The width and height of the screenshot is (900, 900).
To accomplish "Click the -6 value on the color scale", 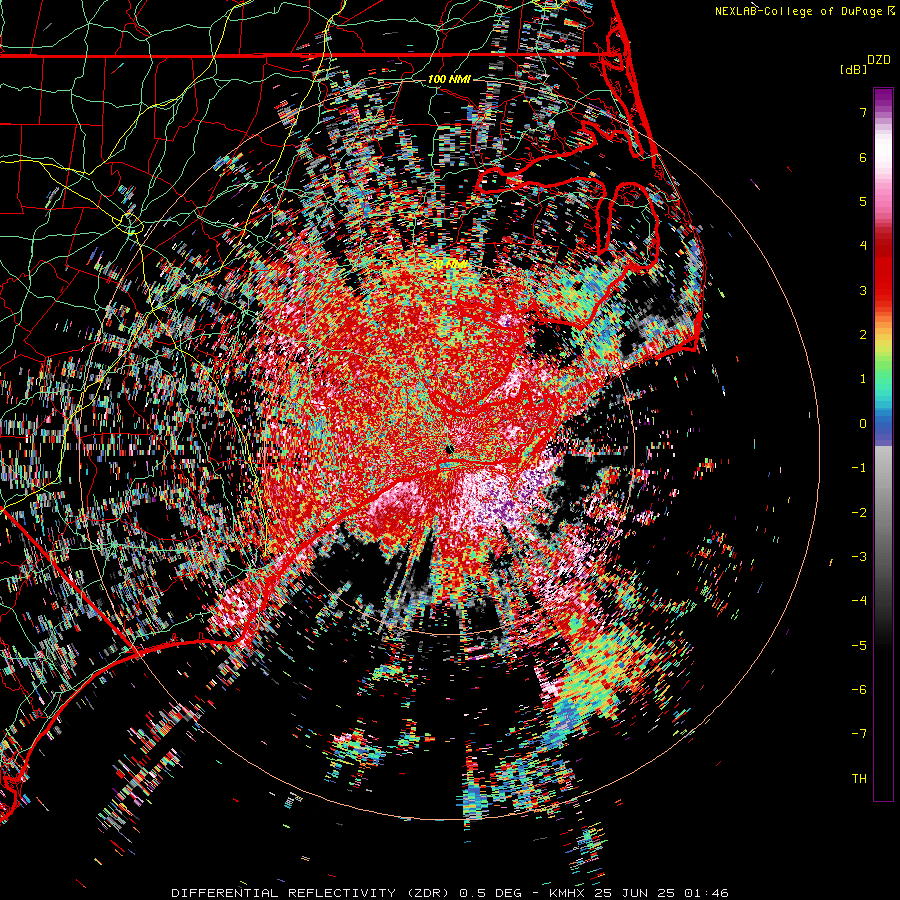I will click(x=859, y=690).
